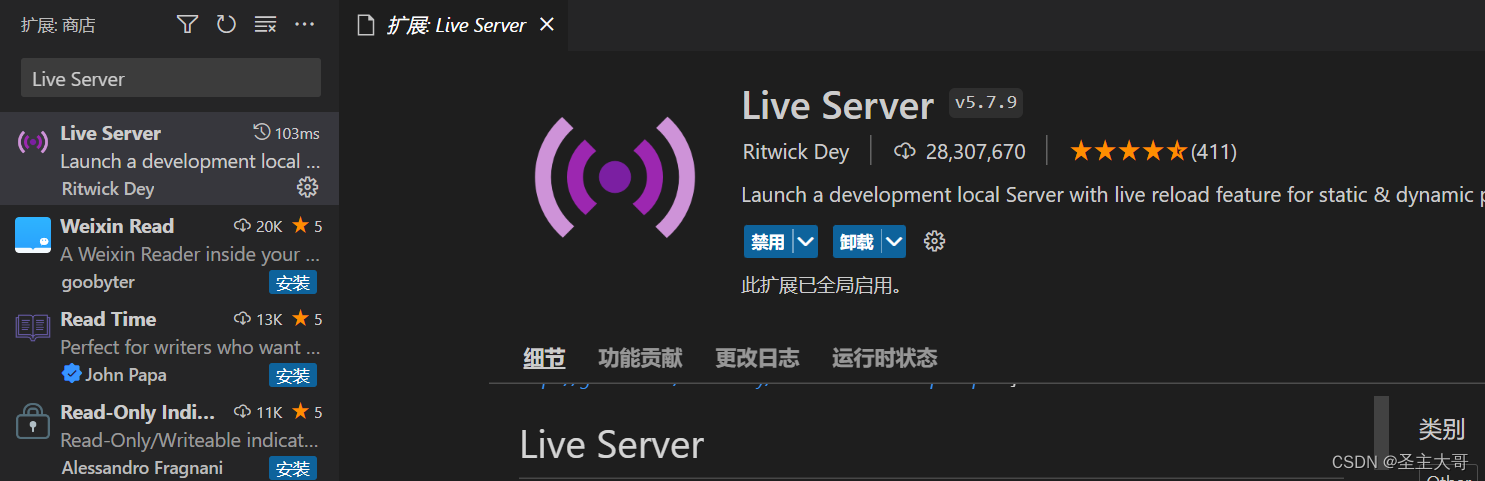Install the Read Time extension
The height and width of the screenshot is (481, 1485).
coord(293,376)
